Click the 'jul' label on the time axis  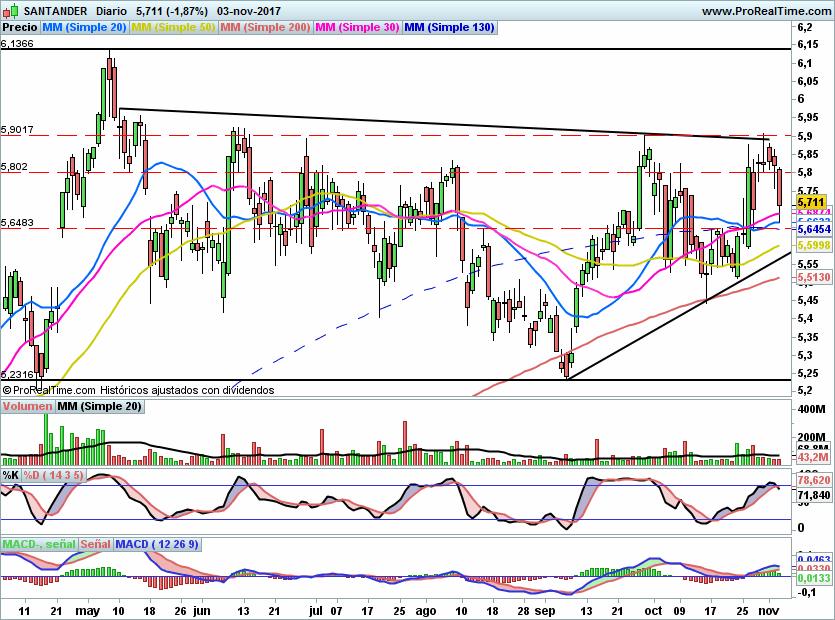tap(316, 611)
